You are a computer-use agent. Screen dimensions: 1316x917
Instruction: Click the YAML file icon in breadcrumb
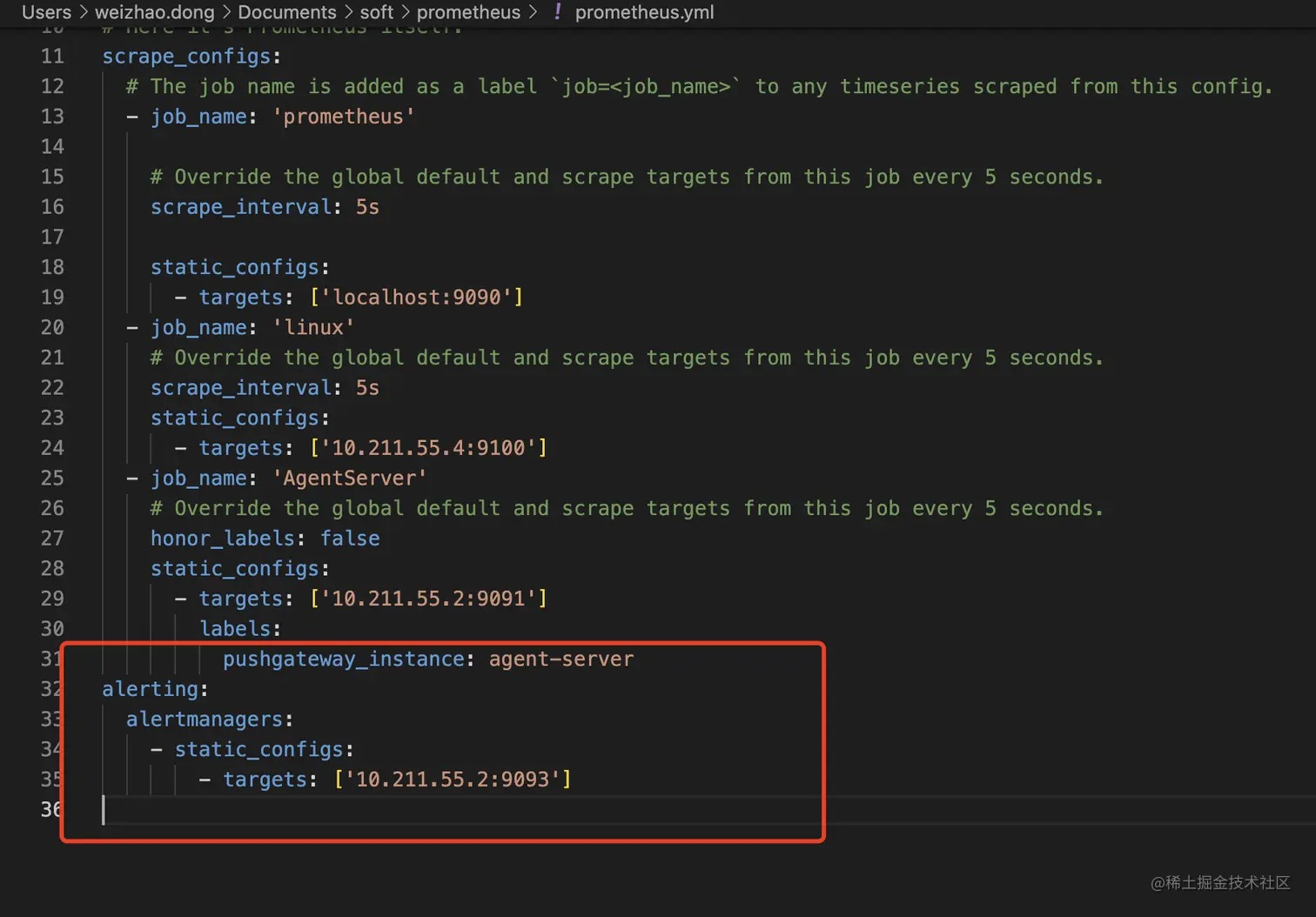(557, 12)
